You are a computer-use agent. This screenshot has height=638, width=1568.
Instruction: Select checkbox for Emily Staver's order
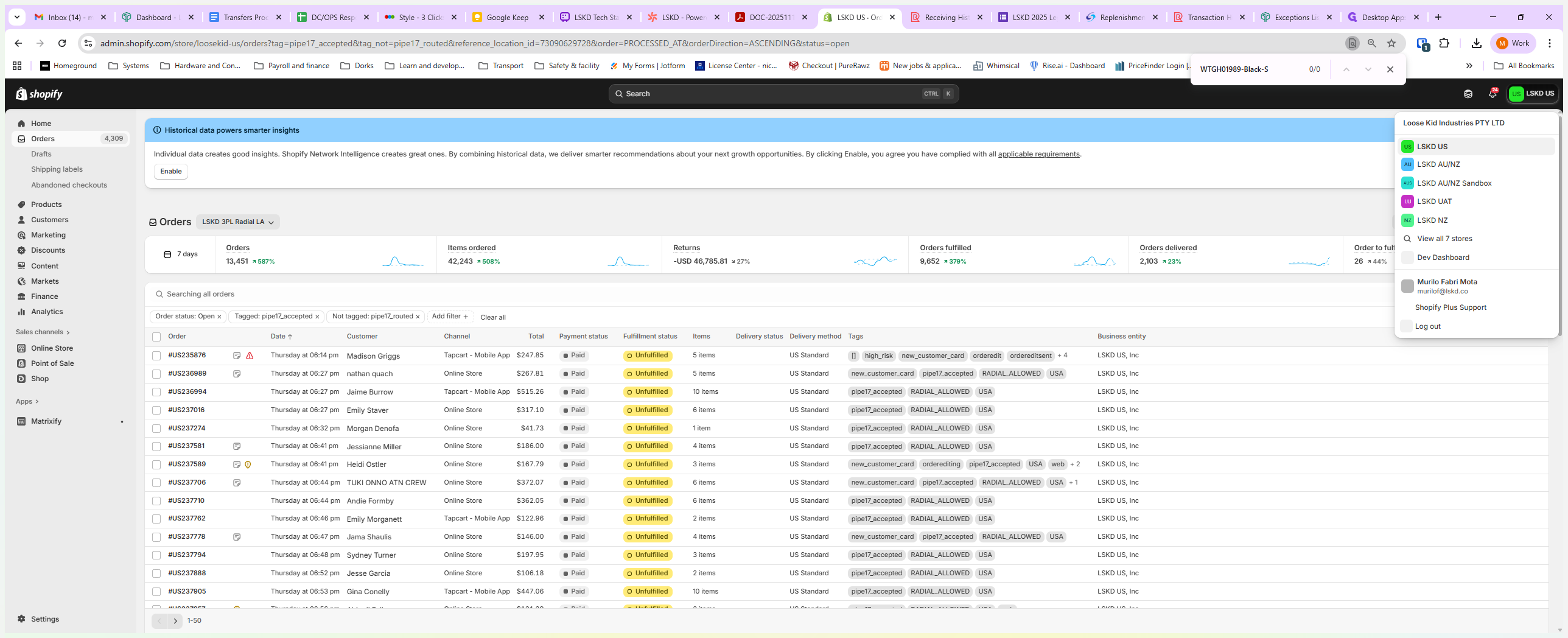156,410
